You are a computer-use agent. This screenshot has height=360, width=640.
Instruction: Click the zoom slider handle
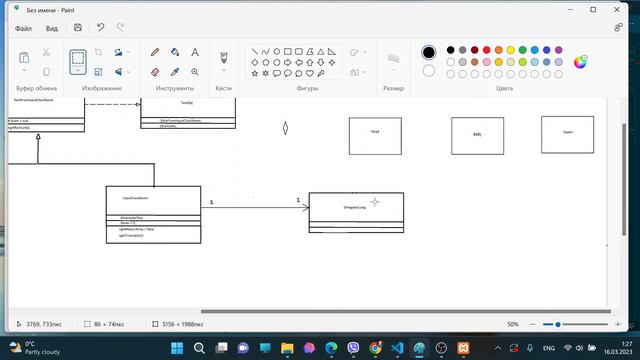558,324
